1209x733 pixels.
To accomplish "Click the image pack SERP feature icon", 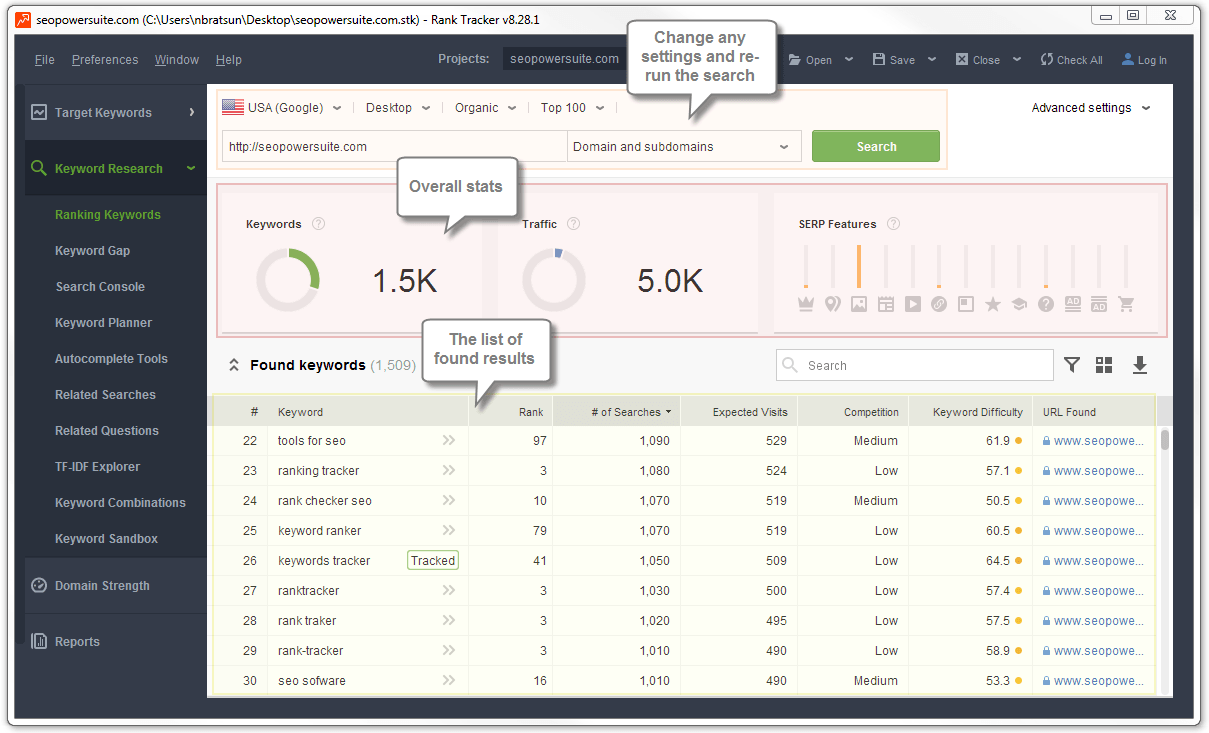I will pos(859,304).
